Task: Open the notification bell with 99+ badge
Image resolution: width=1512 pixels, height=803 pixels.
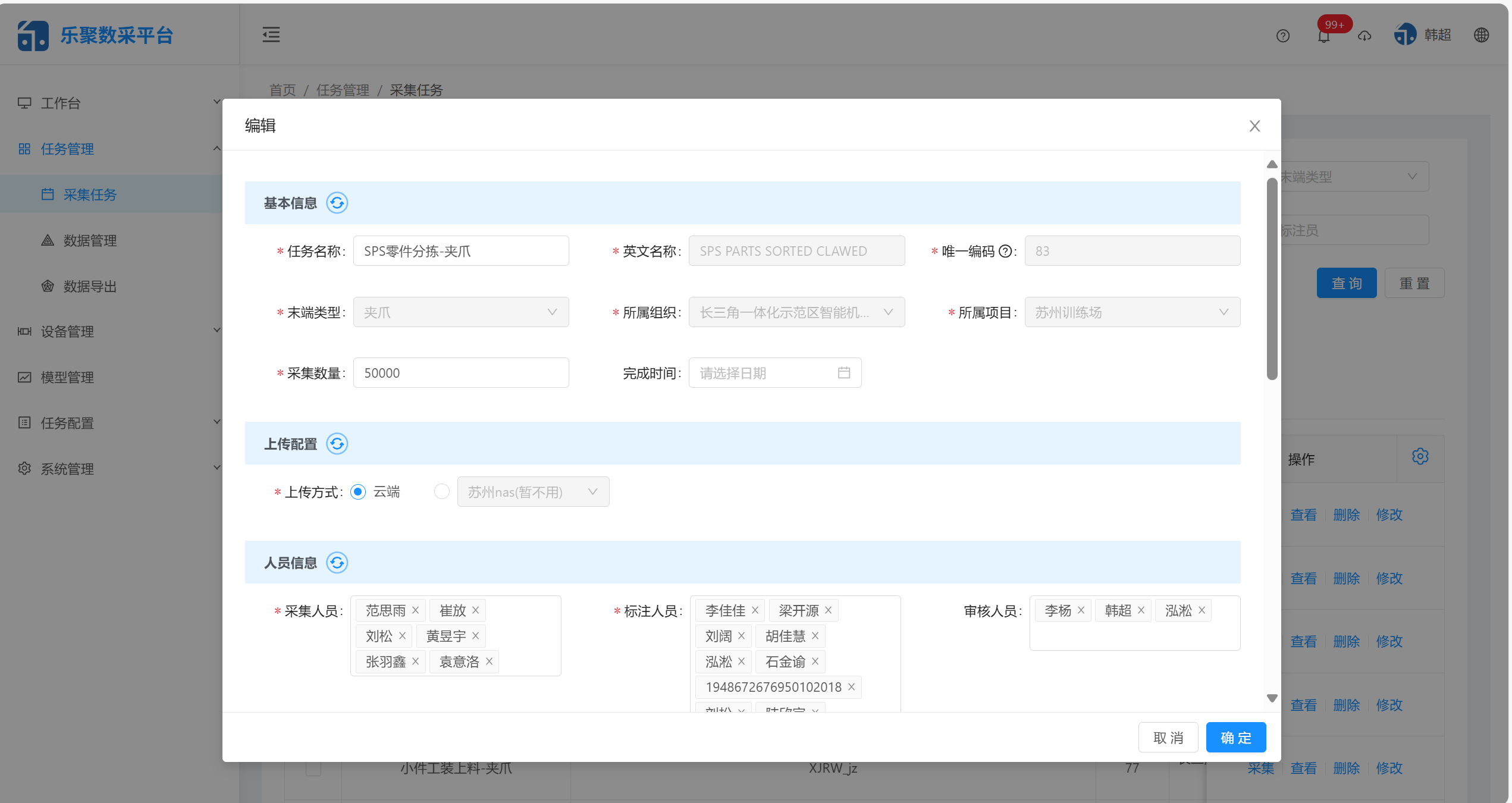Action: tap(1323, 36)
